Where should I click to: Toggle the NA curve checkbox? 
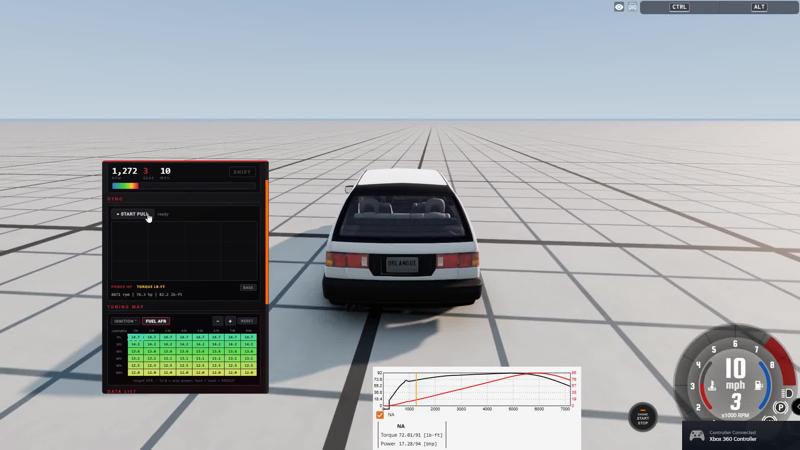380,415
